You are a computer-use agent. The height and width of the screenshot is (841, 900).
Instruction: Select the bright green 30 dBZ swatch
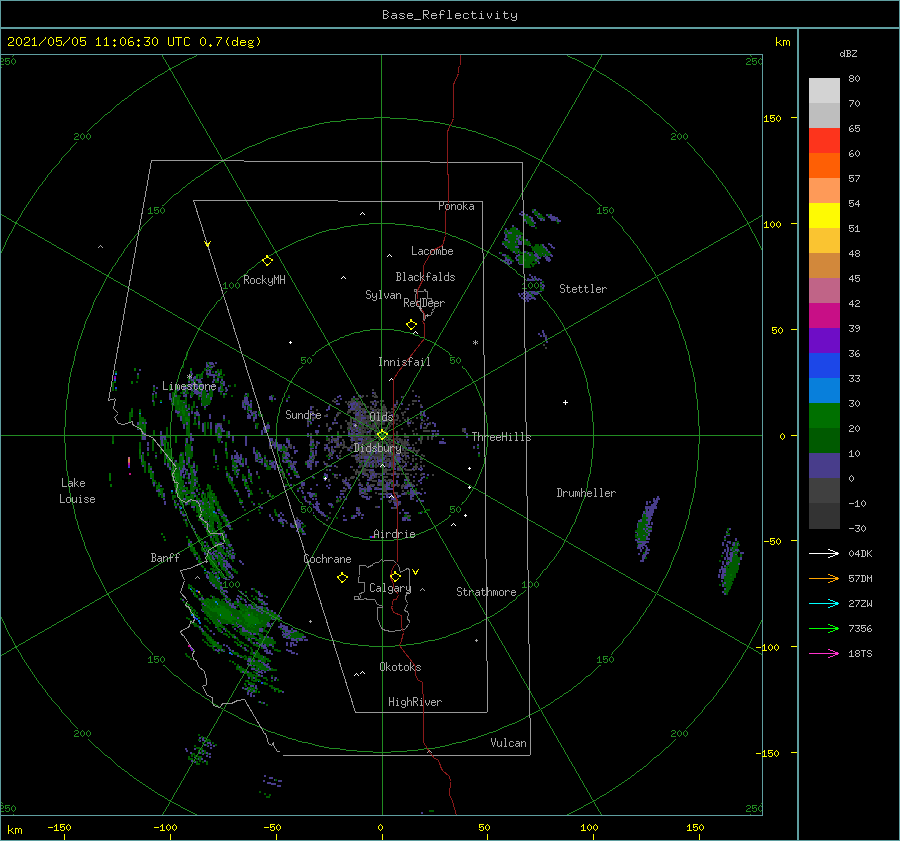point(824,416)
